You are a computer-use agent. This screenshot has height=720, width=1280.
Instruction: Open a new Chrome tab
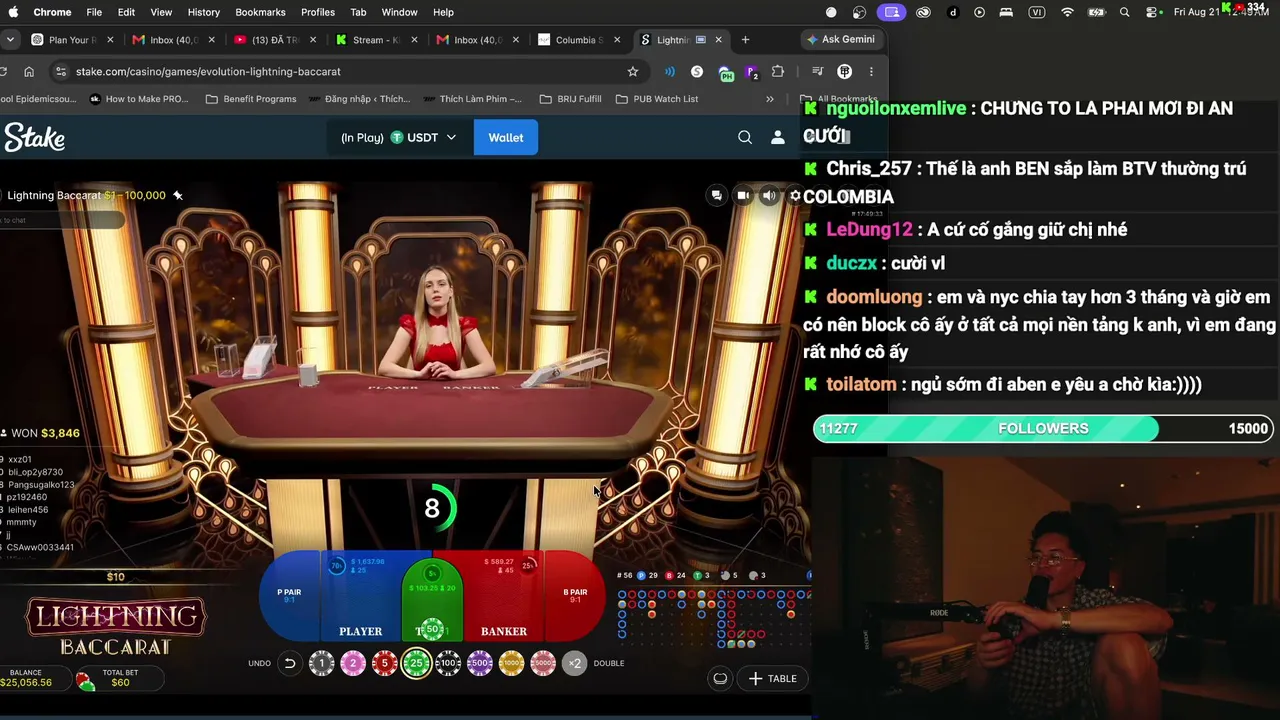745,40
